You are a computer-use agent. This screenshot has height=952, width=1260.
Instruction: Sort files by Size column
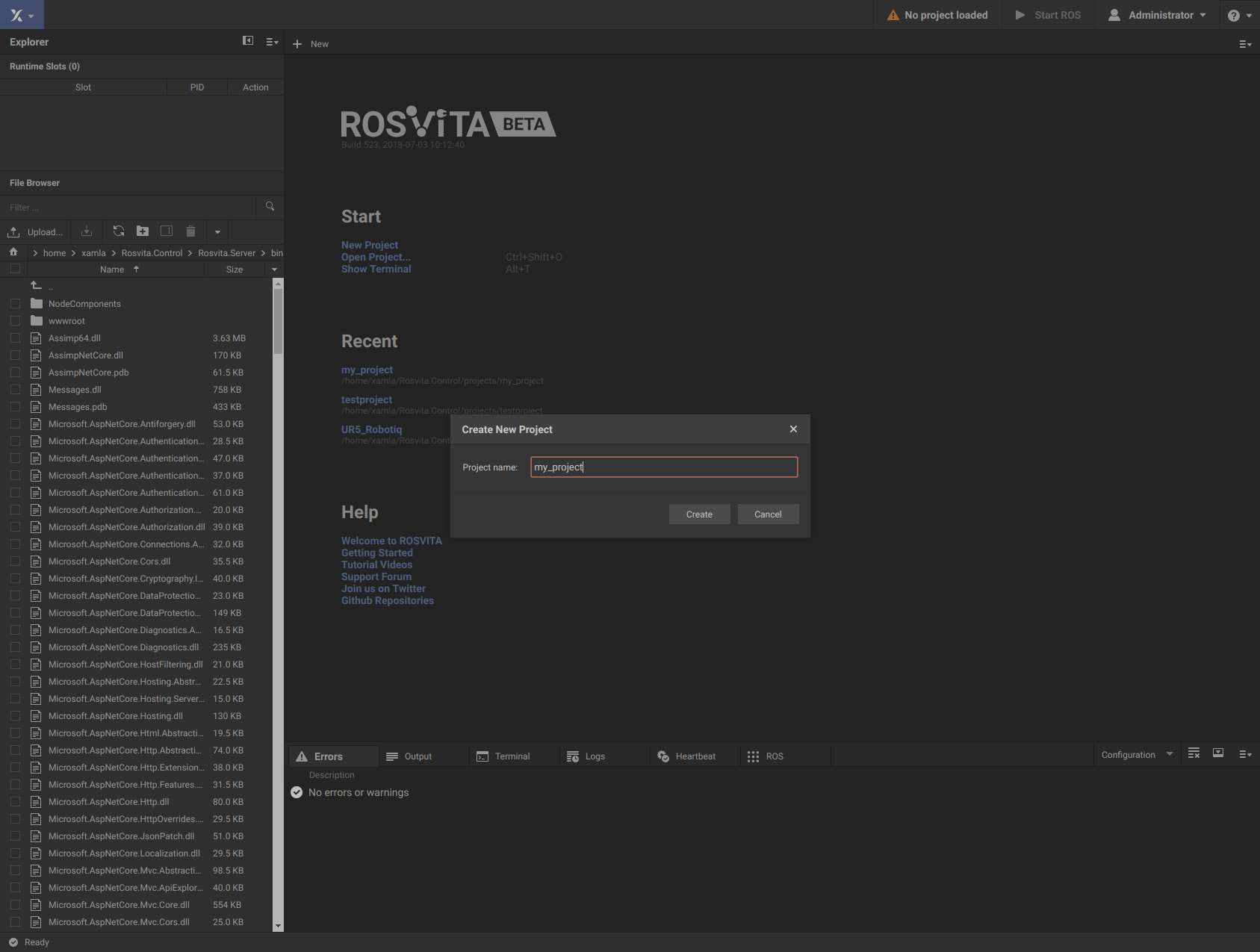(235, 270)
